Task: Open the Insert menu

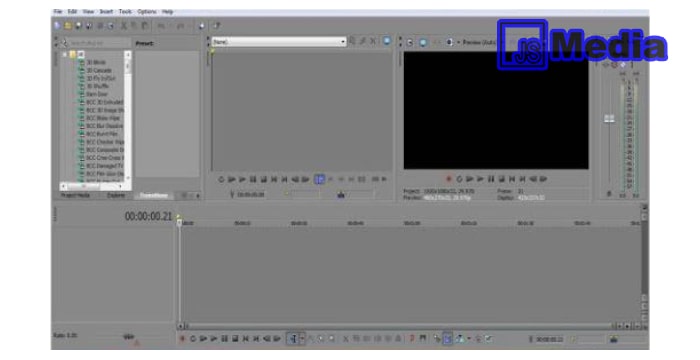Action: [106, 12]
